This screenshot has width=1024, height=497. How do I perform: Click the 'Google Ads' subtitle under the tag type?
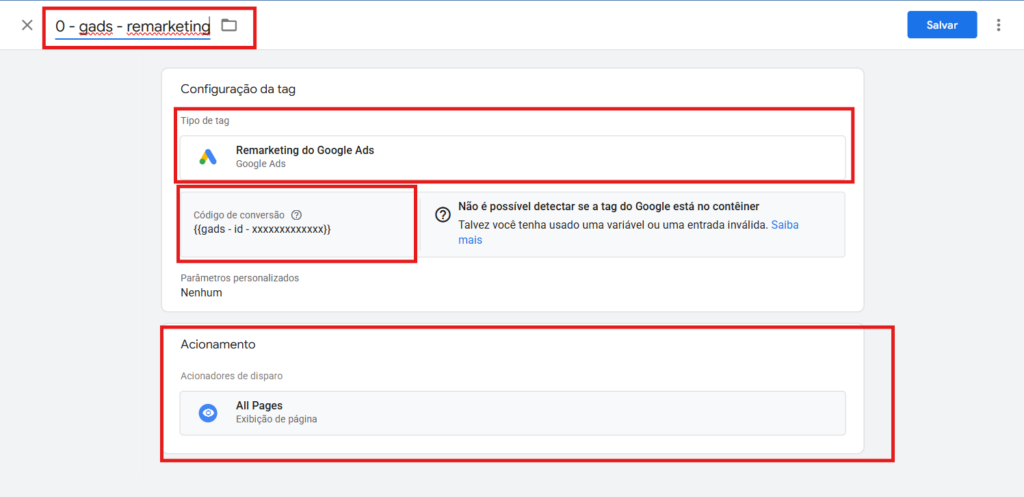[x=261, y=164]
